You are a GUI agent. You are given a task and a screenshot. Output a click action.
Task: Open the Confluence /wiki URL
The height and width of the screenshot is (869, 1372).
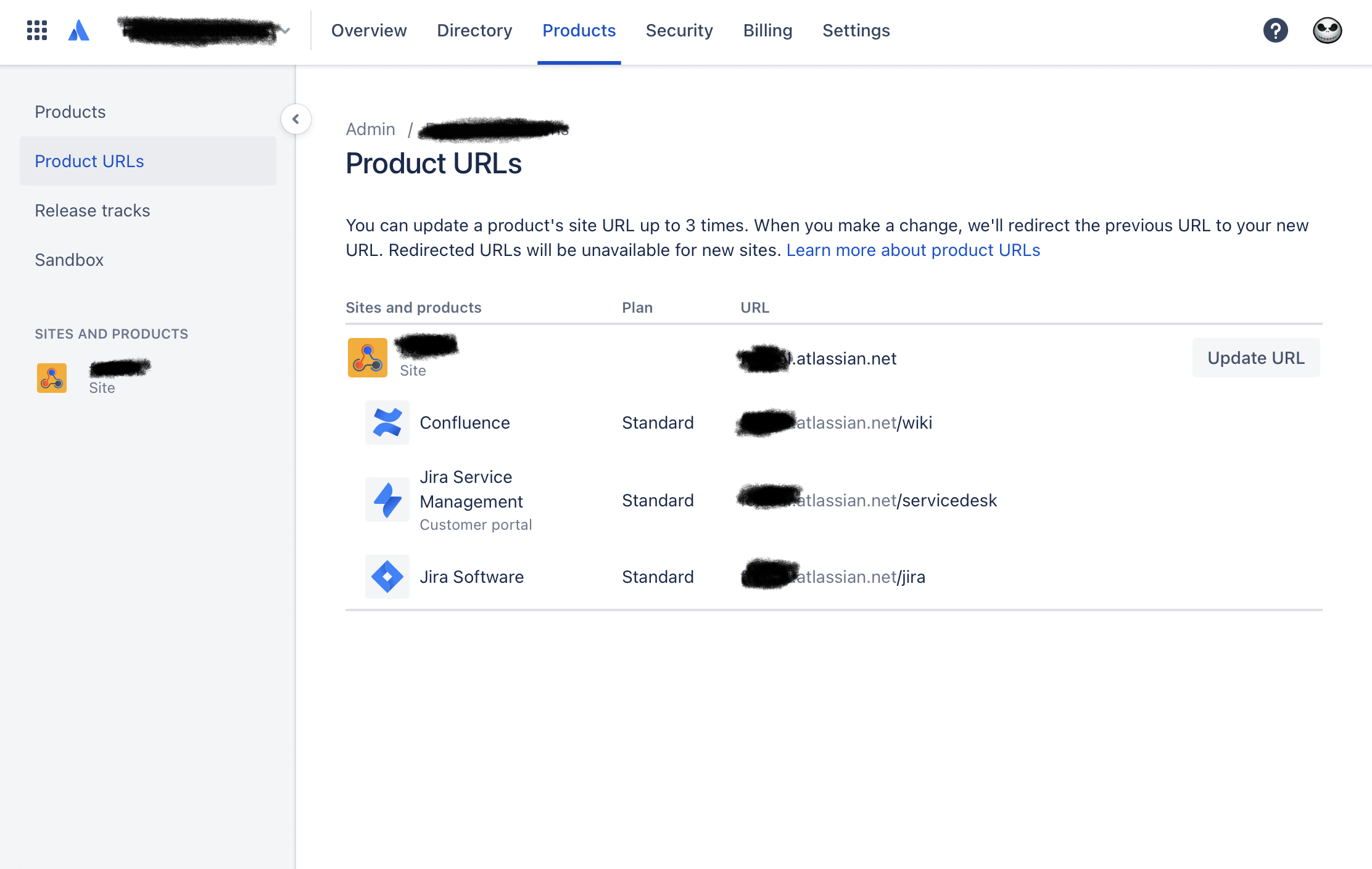pos(834,422)
